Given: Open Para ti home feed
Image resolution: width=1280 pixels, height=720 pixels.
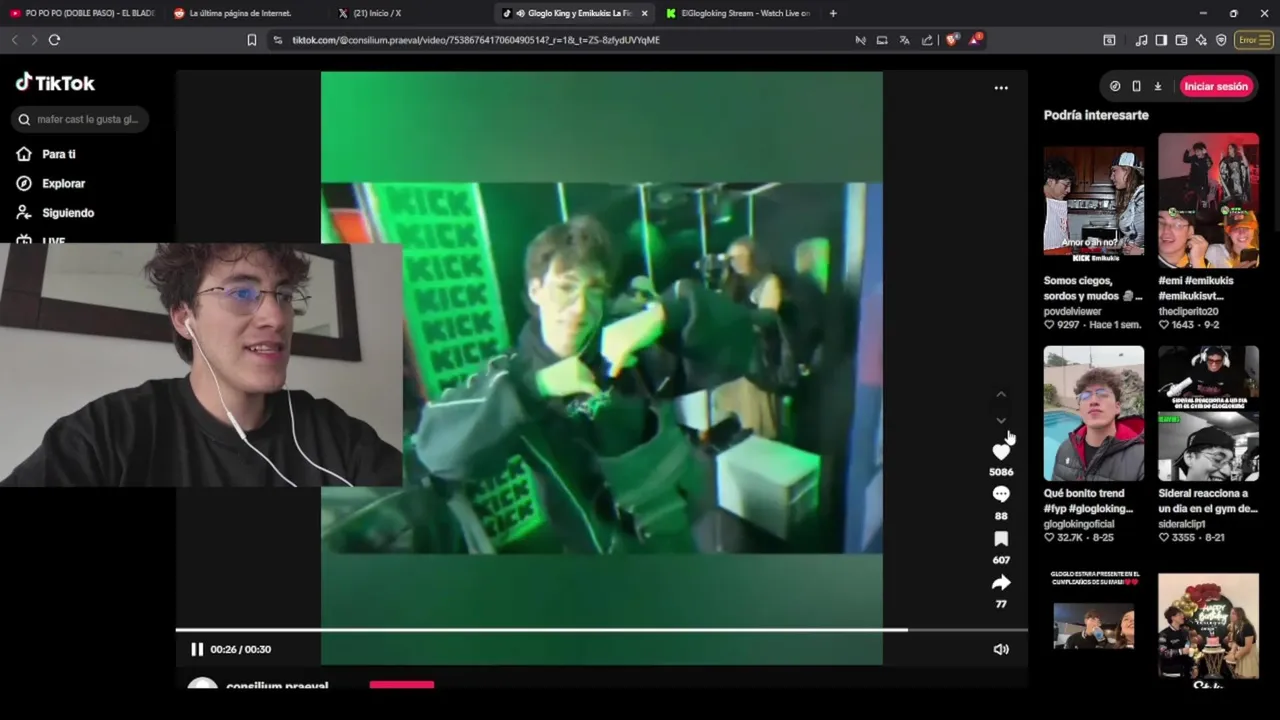Looking at the screenshot, I should coord(47,154).
